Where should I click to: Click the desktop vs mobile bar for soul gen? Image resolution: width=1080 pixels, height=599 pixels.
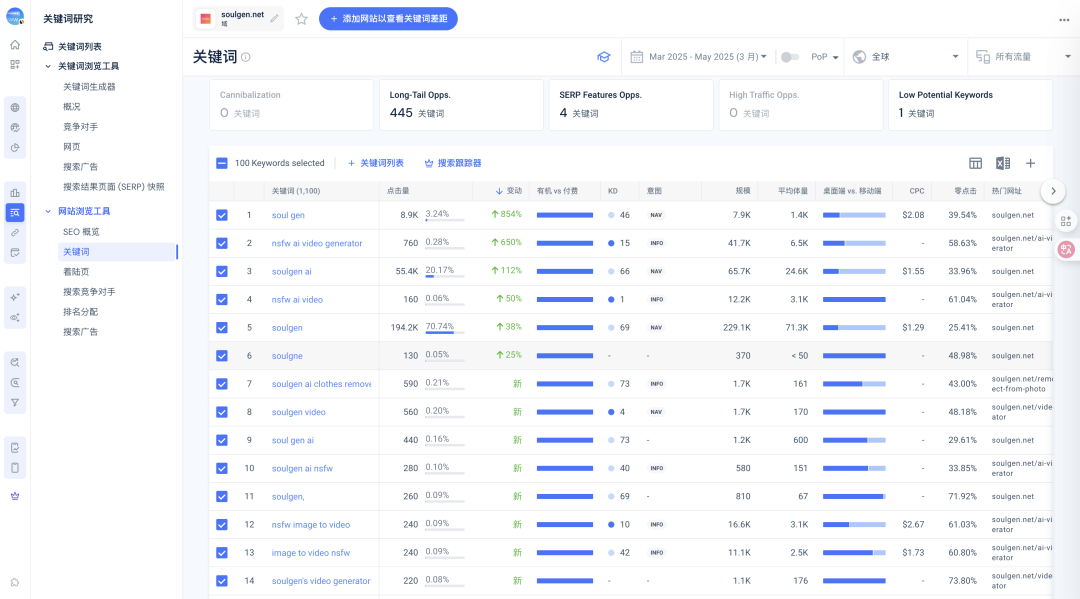[x=854, y=216]
